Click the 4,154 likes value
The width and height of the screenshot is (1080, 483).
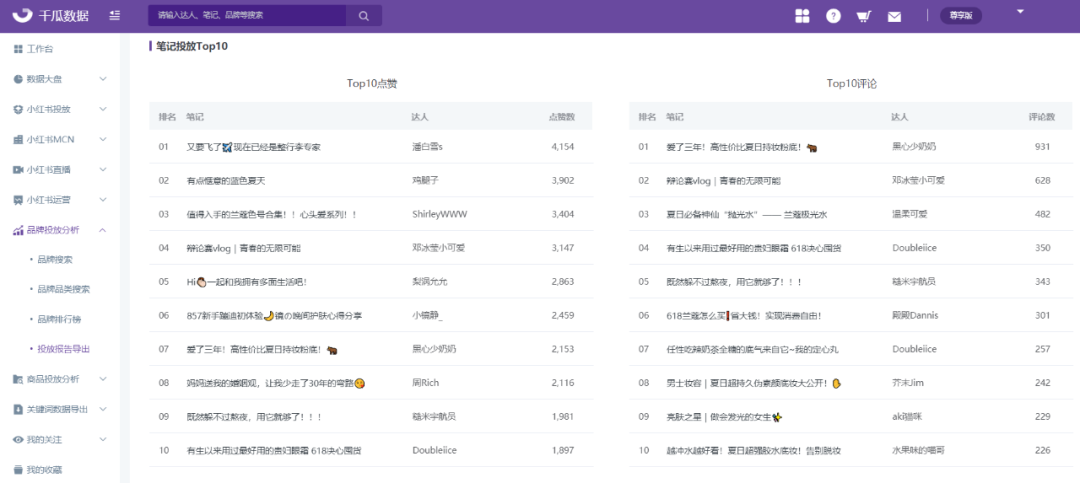(563, 147)
